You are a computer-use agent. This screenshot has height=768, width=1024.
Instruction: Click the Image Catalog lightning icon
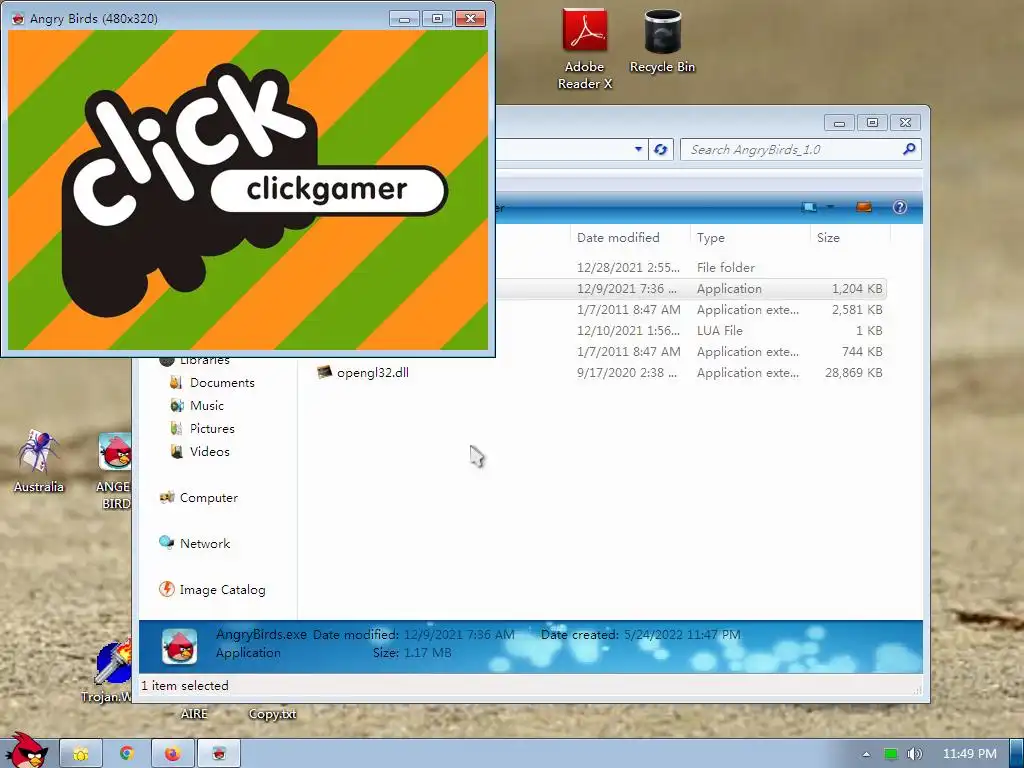pos(167,589)
